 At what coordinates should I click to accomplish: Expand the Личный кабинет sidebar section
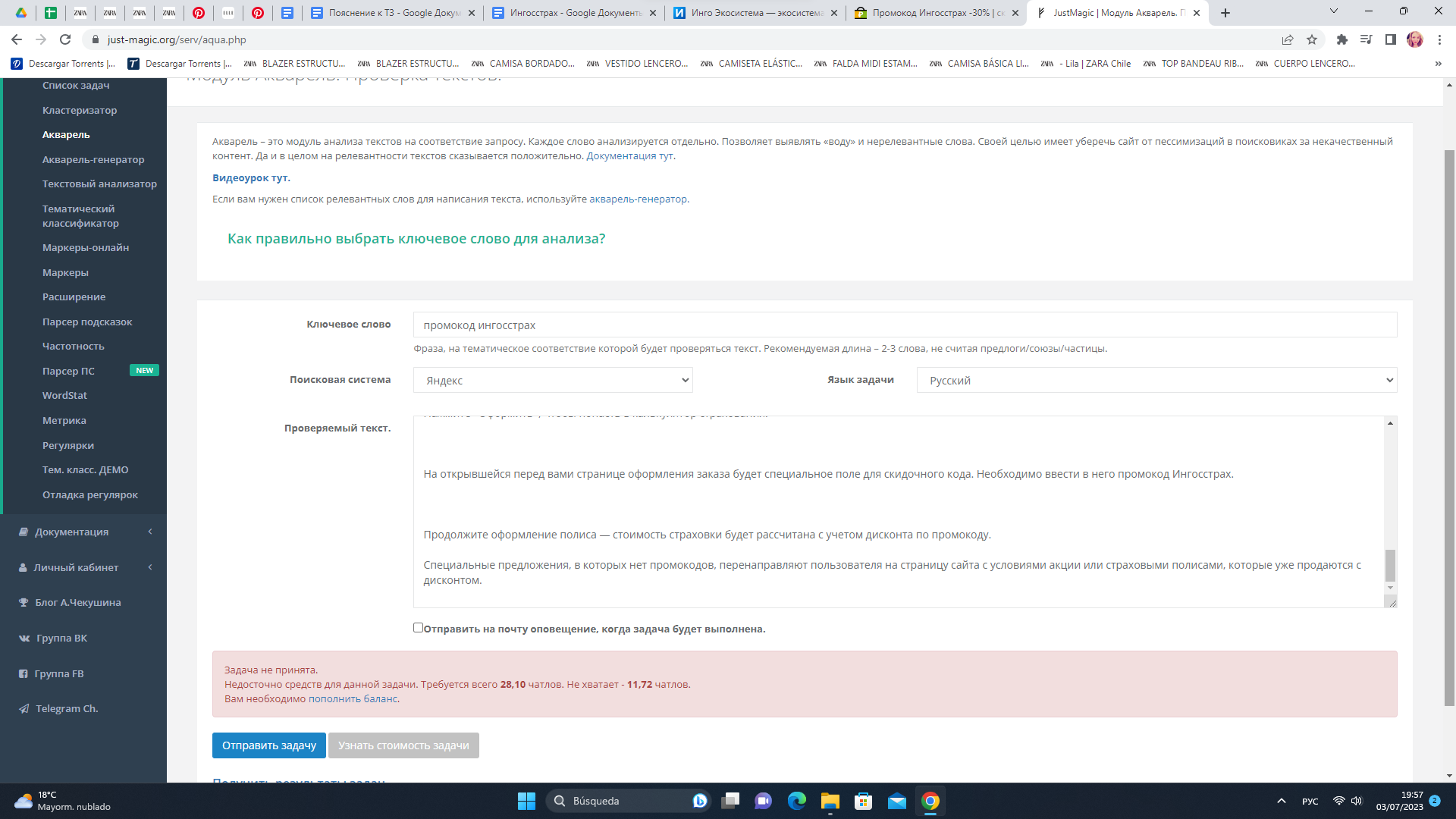[x=85, y=567]
